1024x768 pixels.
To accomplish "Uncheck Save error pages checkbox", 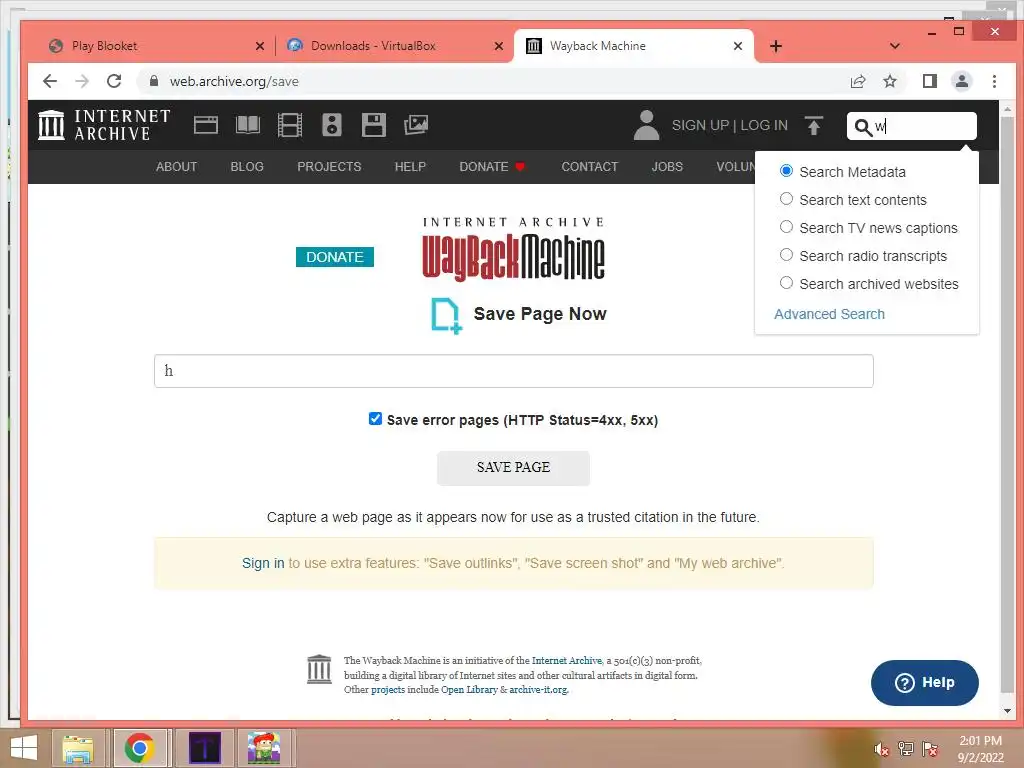I will pyautogui.click(x=375, y=419).
